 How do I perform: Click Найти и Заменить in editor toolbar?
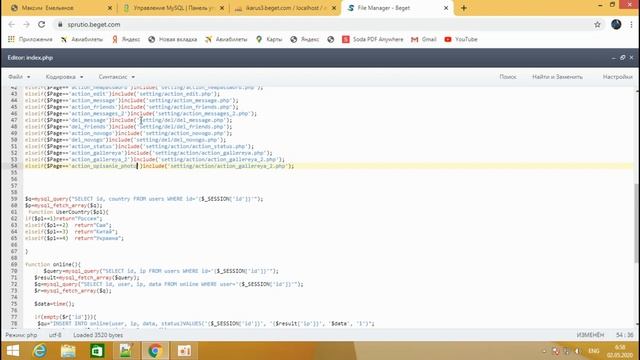(x=557, y=77)
